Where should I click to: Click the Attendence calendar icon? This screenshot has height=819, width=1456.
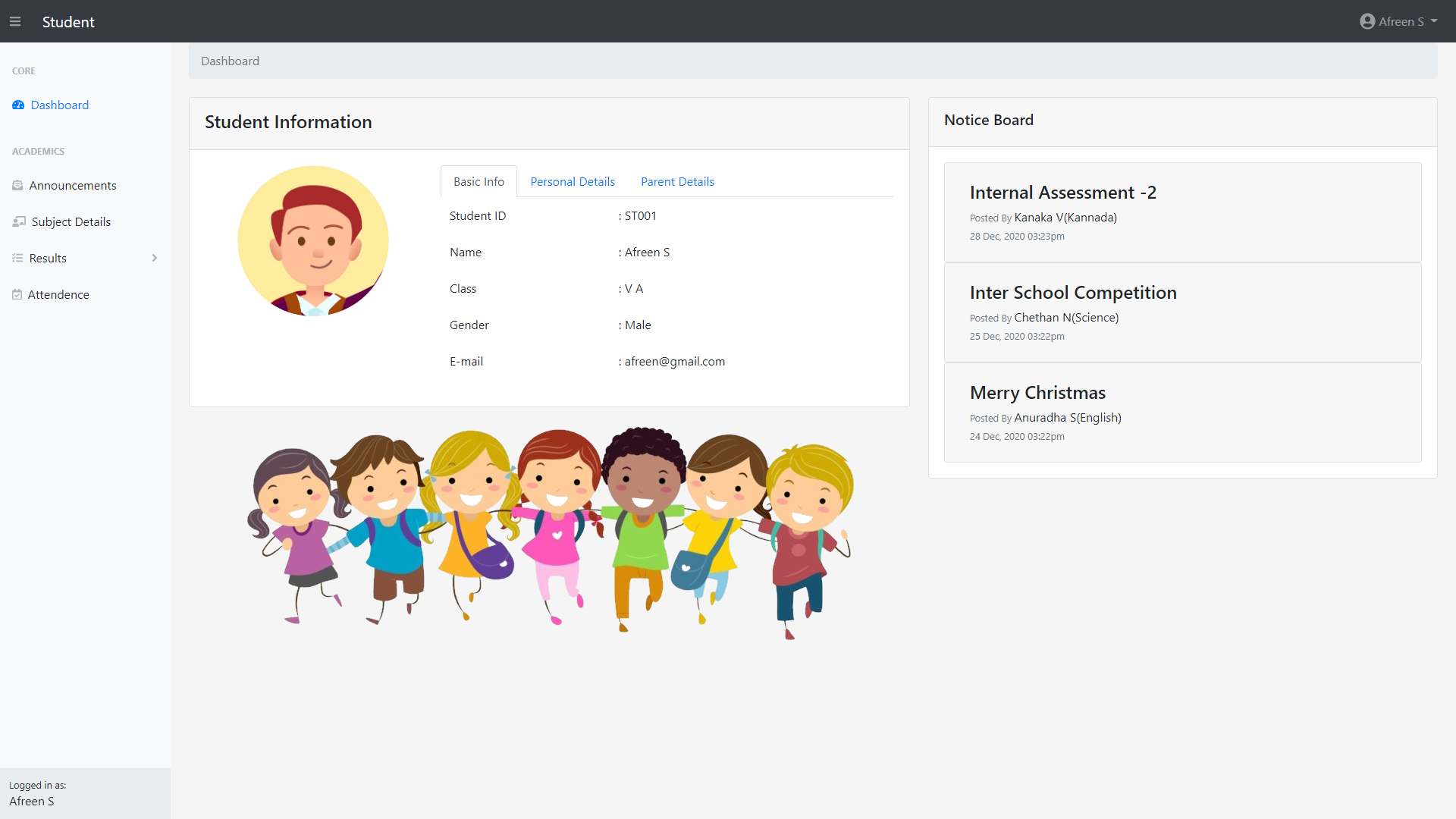[x=17, y=295]
